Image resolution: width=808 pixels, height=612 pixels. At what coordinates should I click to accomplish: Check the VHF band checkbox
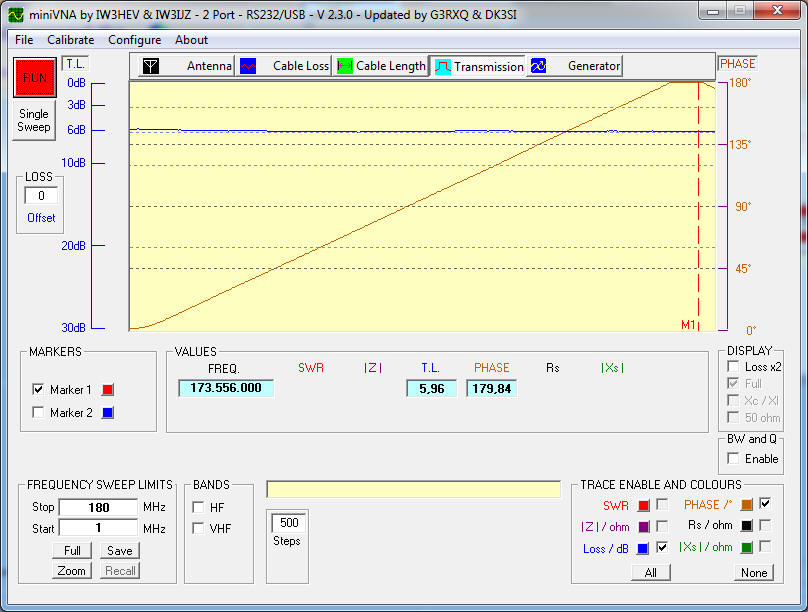198,528
